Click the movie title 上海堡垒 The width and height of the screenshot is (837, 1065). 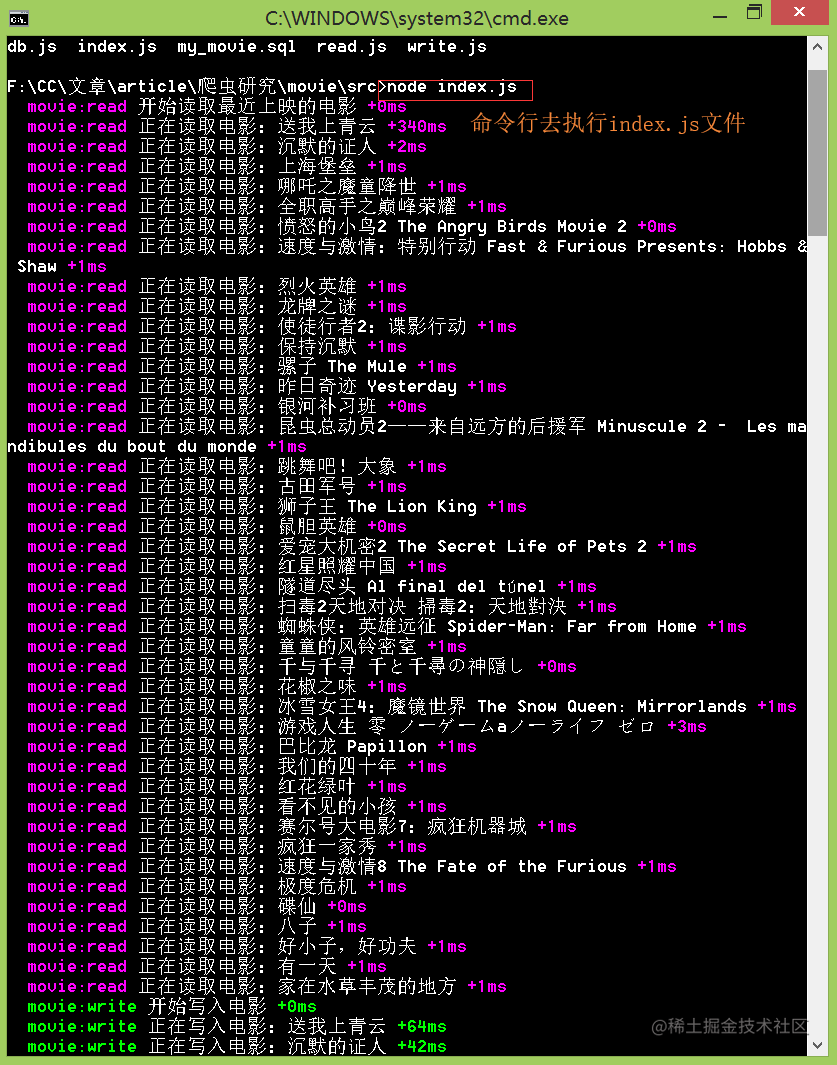317,166
